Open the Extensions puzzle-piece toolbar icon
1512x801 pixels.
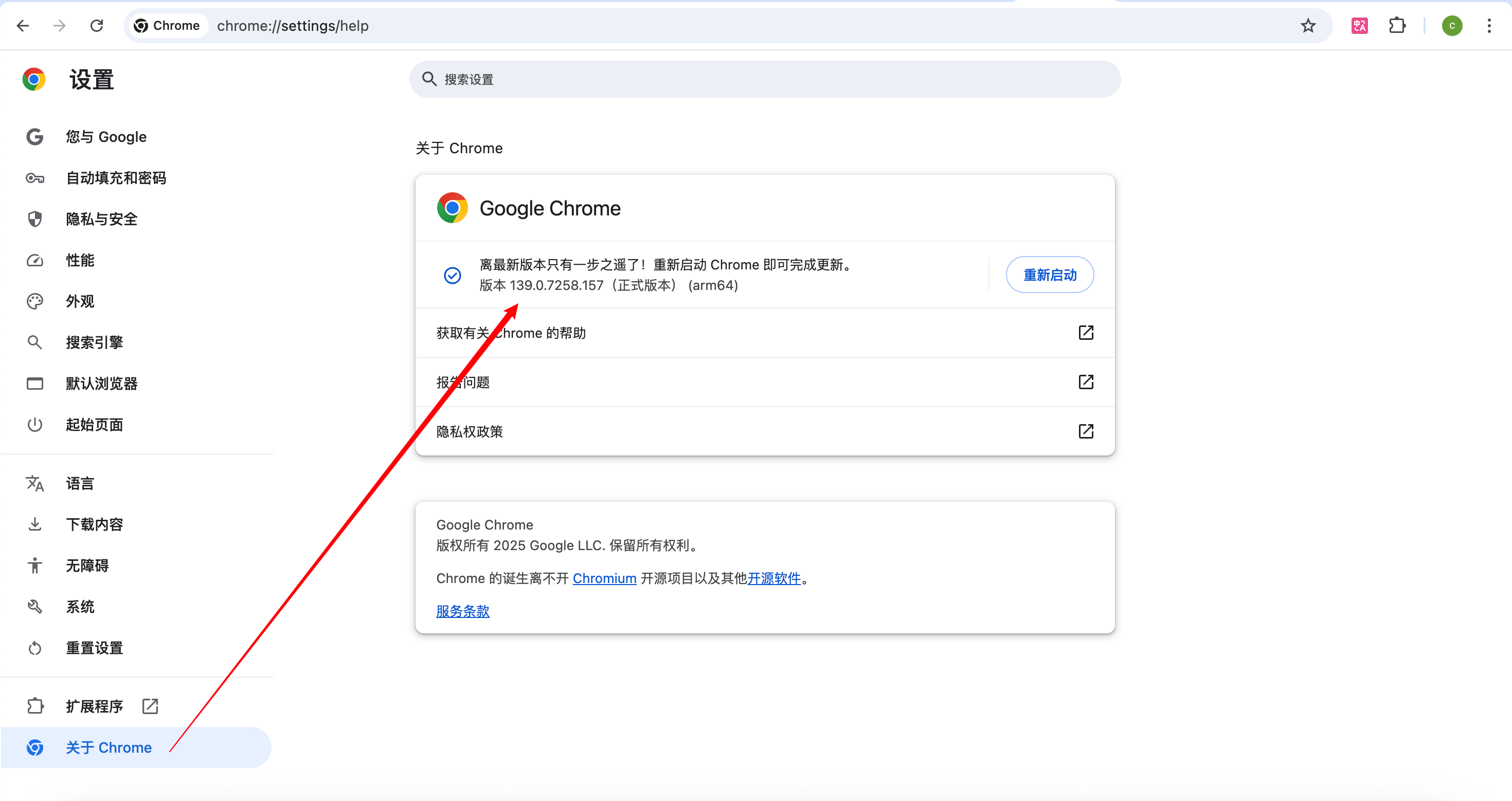[x=1397, y=26]
